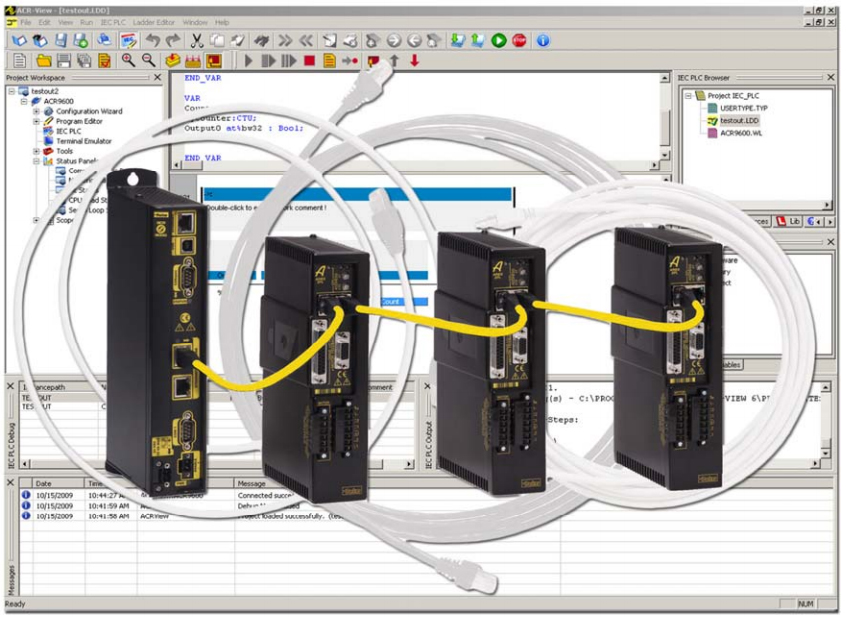Viewport: 846px width, 617px height.
Task: Open the Window menu
Action: pyautogui.click(x=195, y=22)
